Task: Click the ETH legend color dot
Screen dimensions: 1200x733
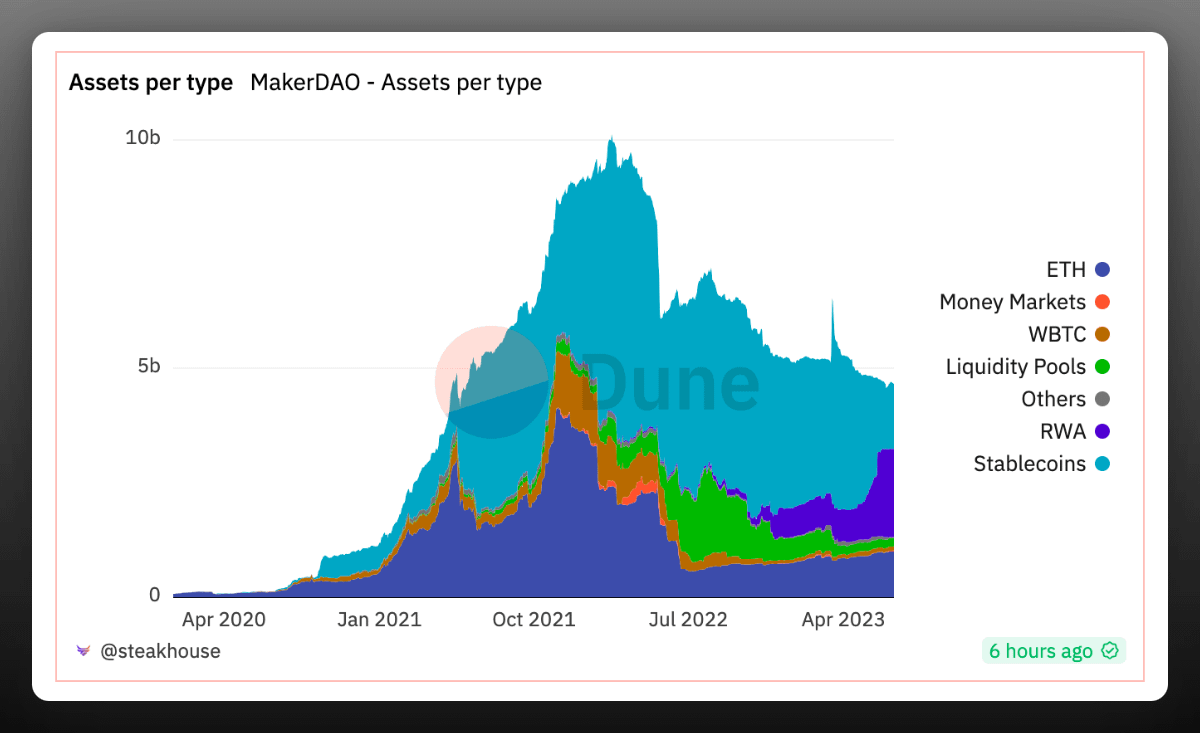Action: [x=1102, y=270]
